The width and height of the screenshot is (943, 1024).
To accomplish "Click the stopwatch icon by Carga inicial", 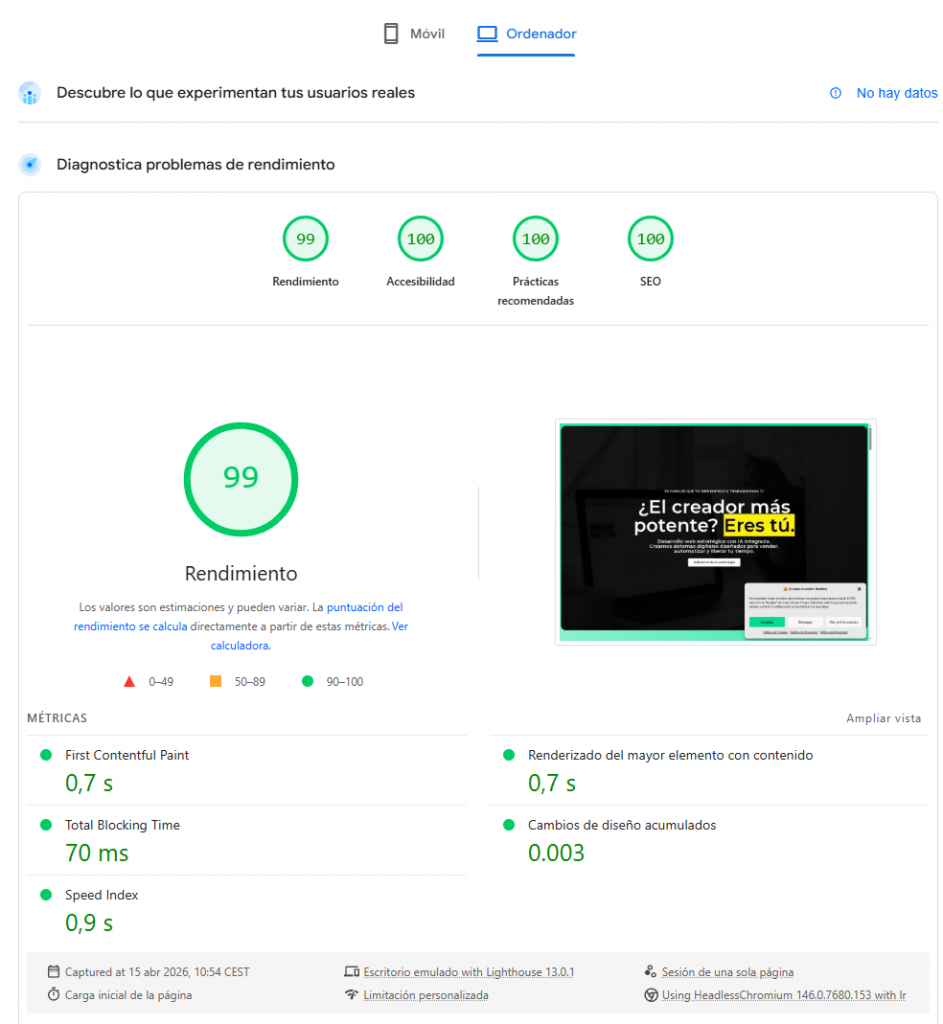I will (53, 995).
